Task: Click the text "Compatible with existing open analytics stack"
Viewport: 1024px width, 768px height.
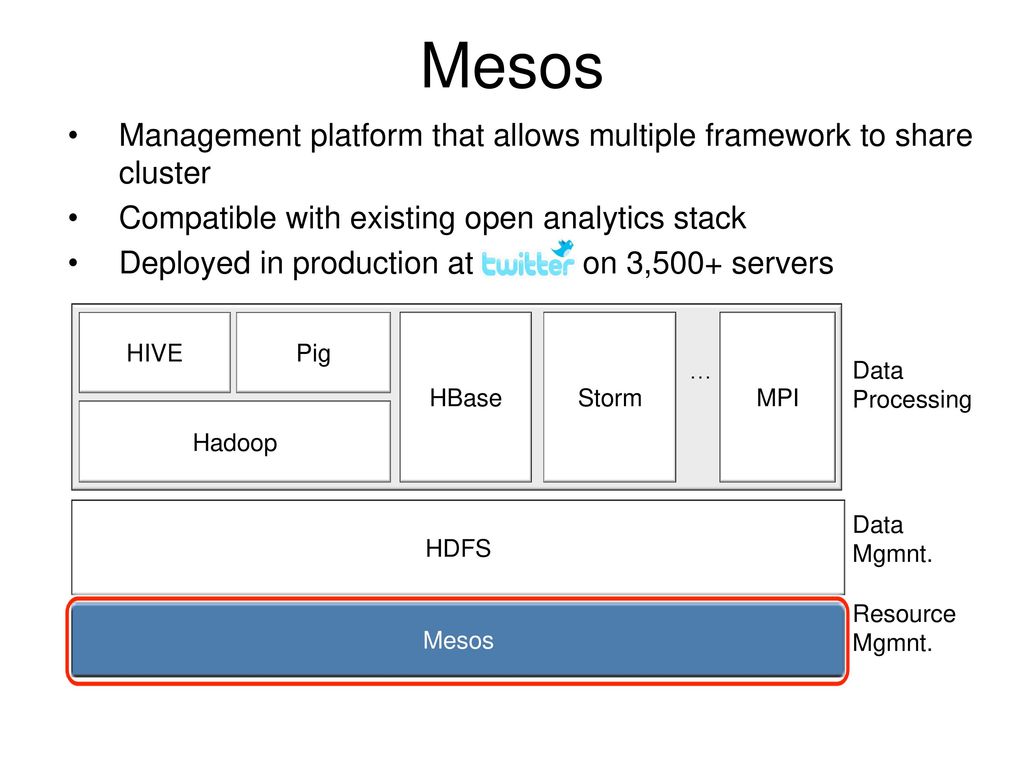Action: click(x=432, y=218)
